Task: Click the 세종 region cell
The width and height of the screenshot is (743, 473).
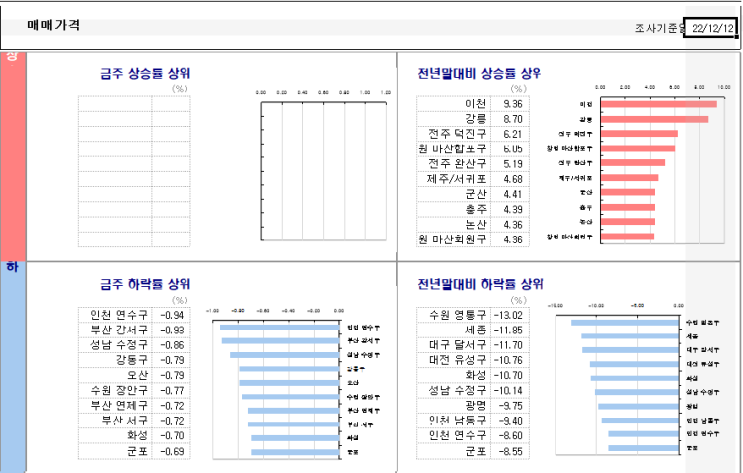Action: coord(453,330)
